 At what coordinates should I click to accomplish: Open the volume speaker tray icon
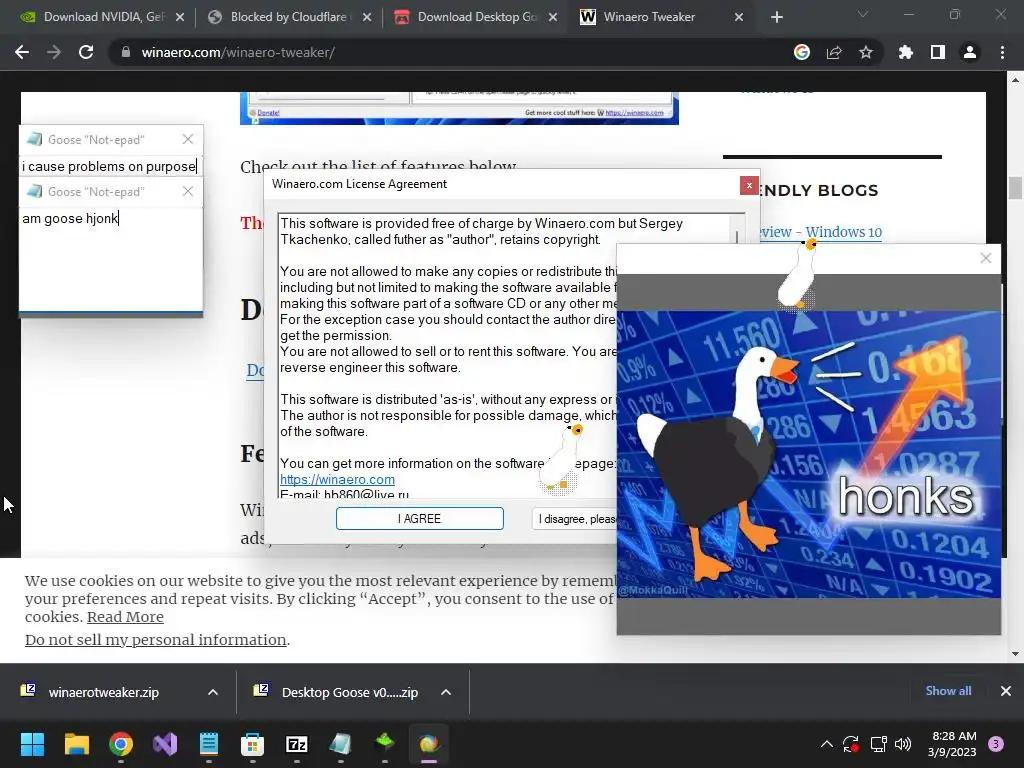coord(903,744)
